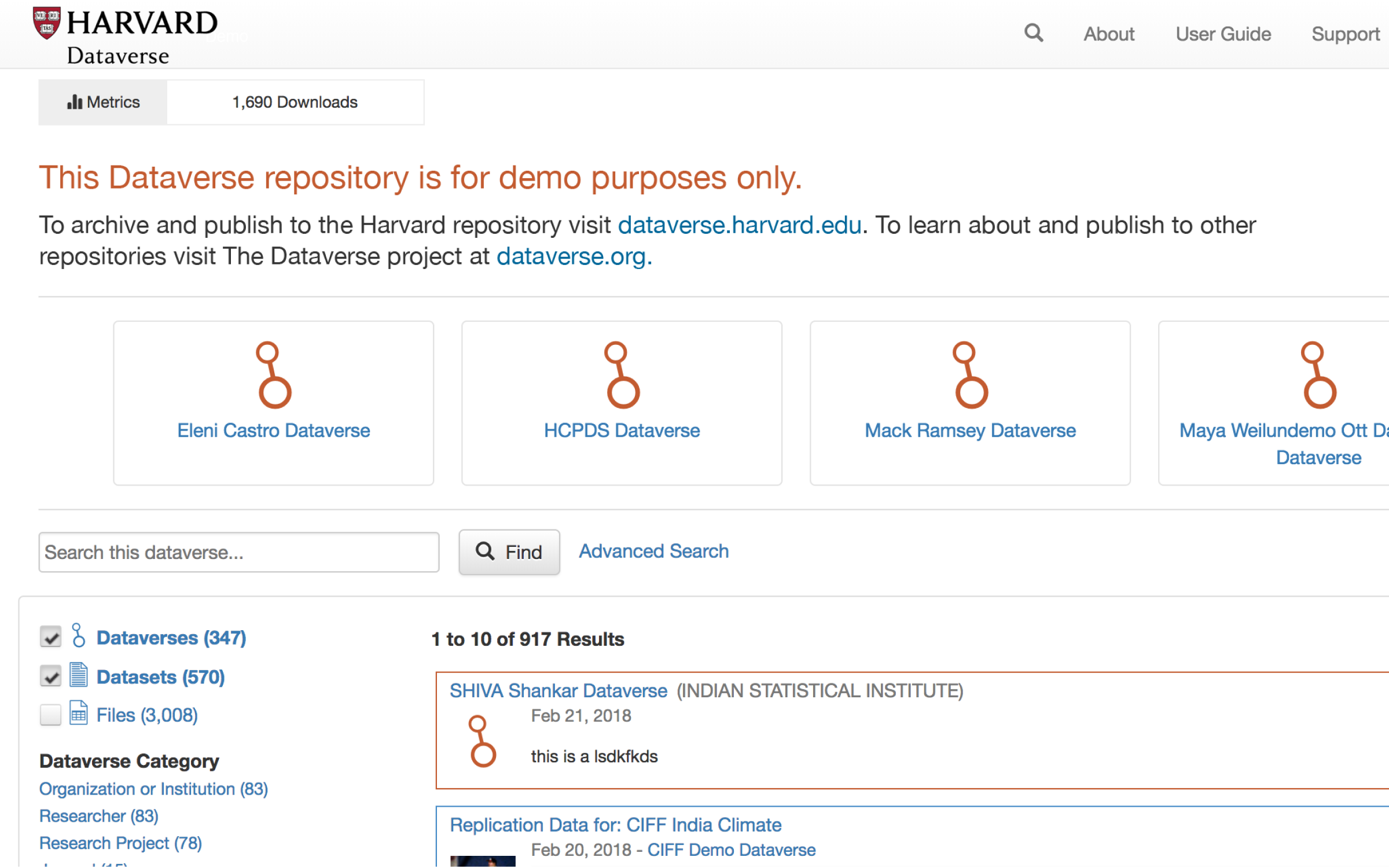1389x868 pixels.
Task: Follow the dataverse.harvard.edu link
Action: coord(739,225)
